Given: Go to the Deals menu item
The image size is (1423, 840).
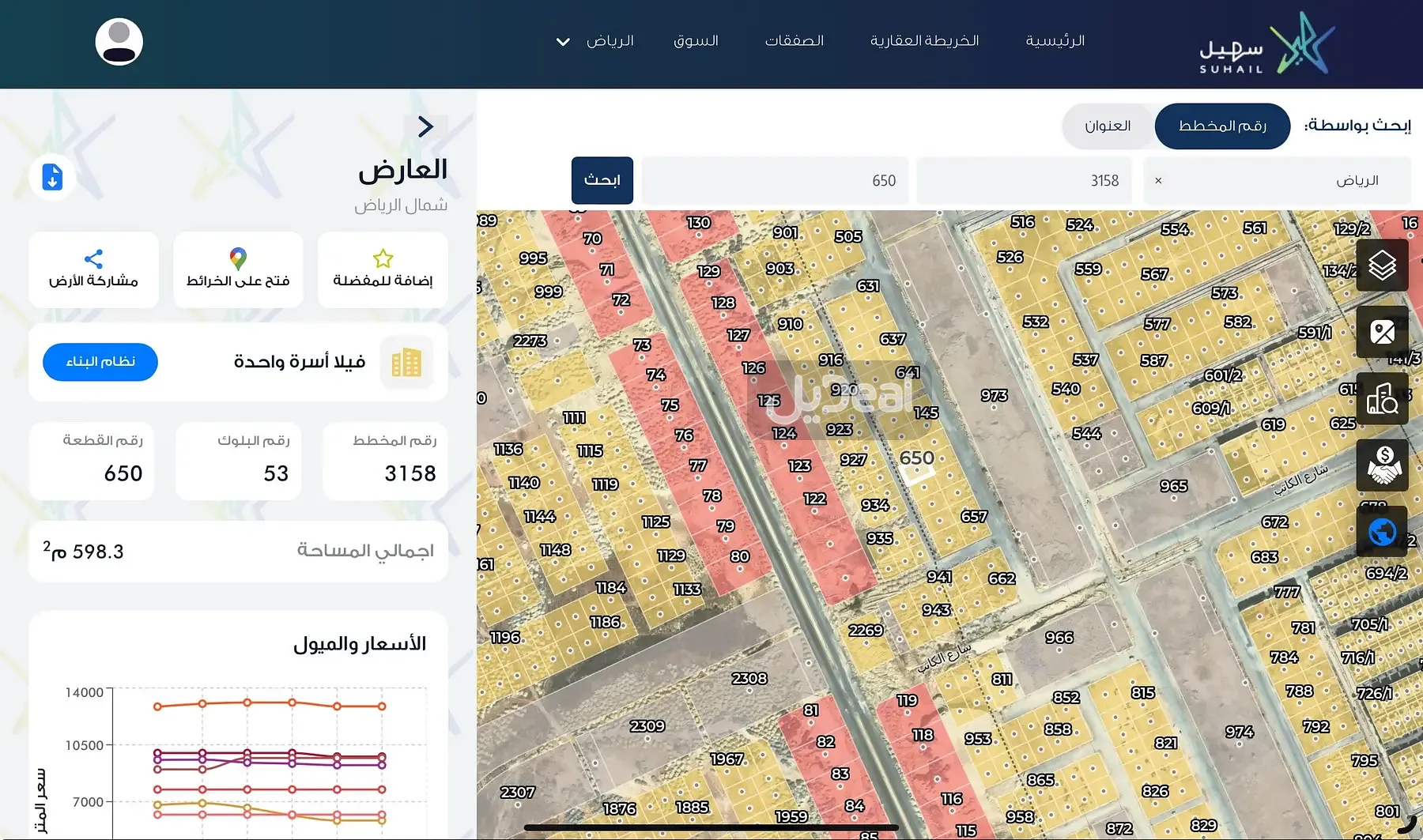Looking at the screenshot, I should tap(794, 41).
